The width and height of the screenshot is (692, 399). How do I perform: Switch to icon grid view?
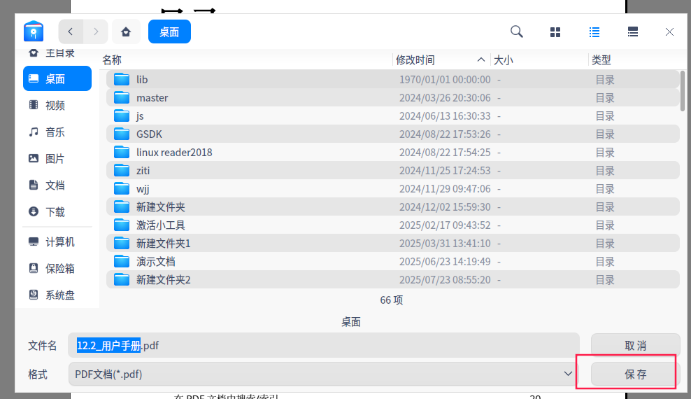coord(555,32)
